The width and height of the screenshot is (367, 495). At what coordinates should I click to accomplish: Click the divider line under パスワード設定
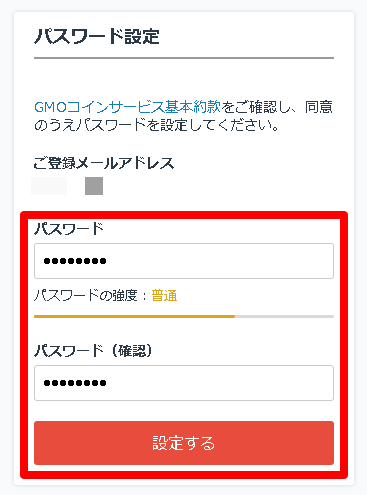(x=184, y=58)
